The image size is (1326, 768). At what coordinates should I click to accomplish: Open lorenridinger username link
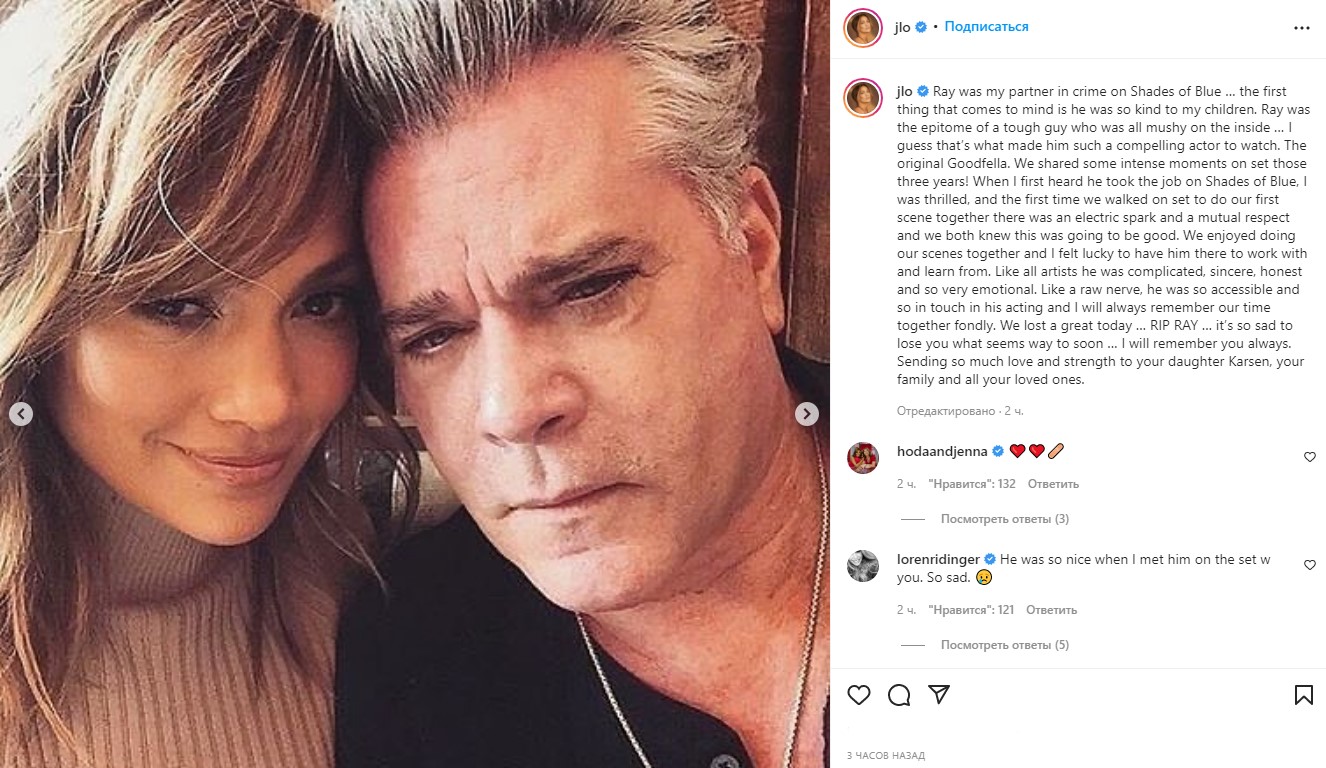tap(938, 559)
